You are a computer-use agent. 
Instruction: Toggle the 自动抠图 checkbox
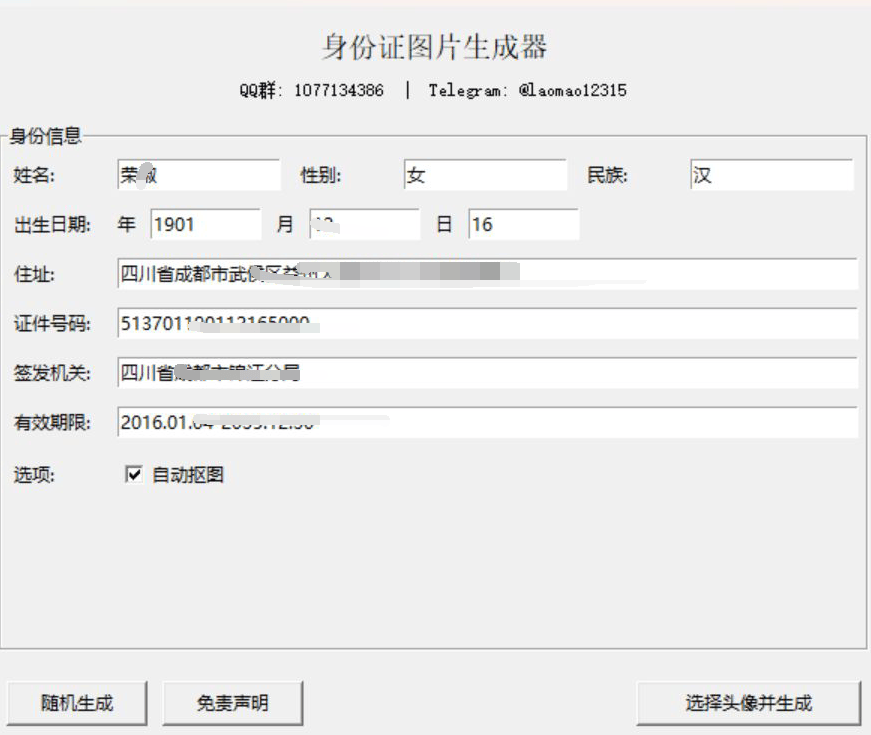[x=134, y=475]
